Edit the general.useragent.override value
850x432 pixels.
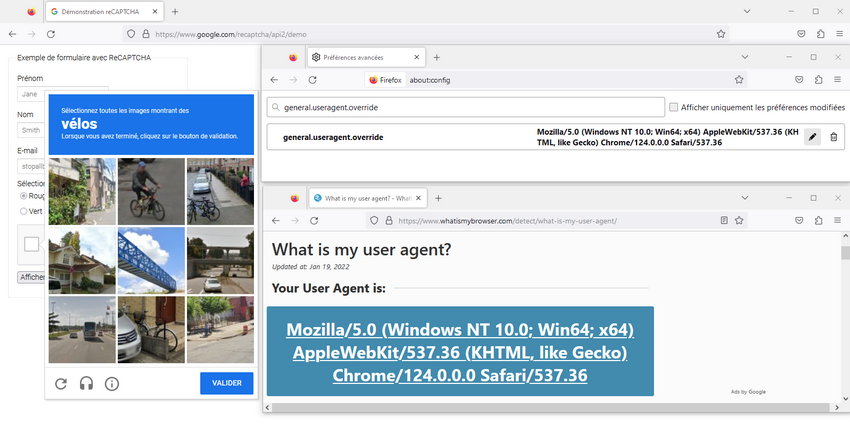812,137
